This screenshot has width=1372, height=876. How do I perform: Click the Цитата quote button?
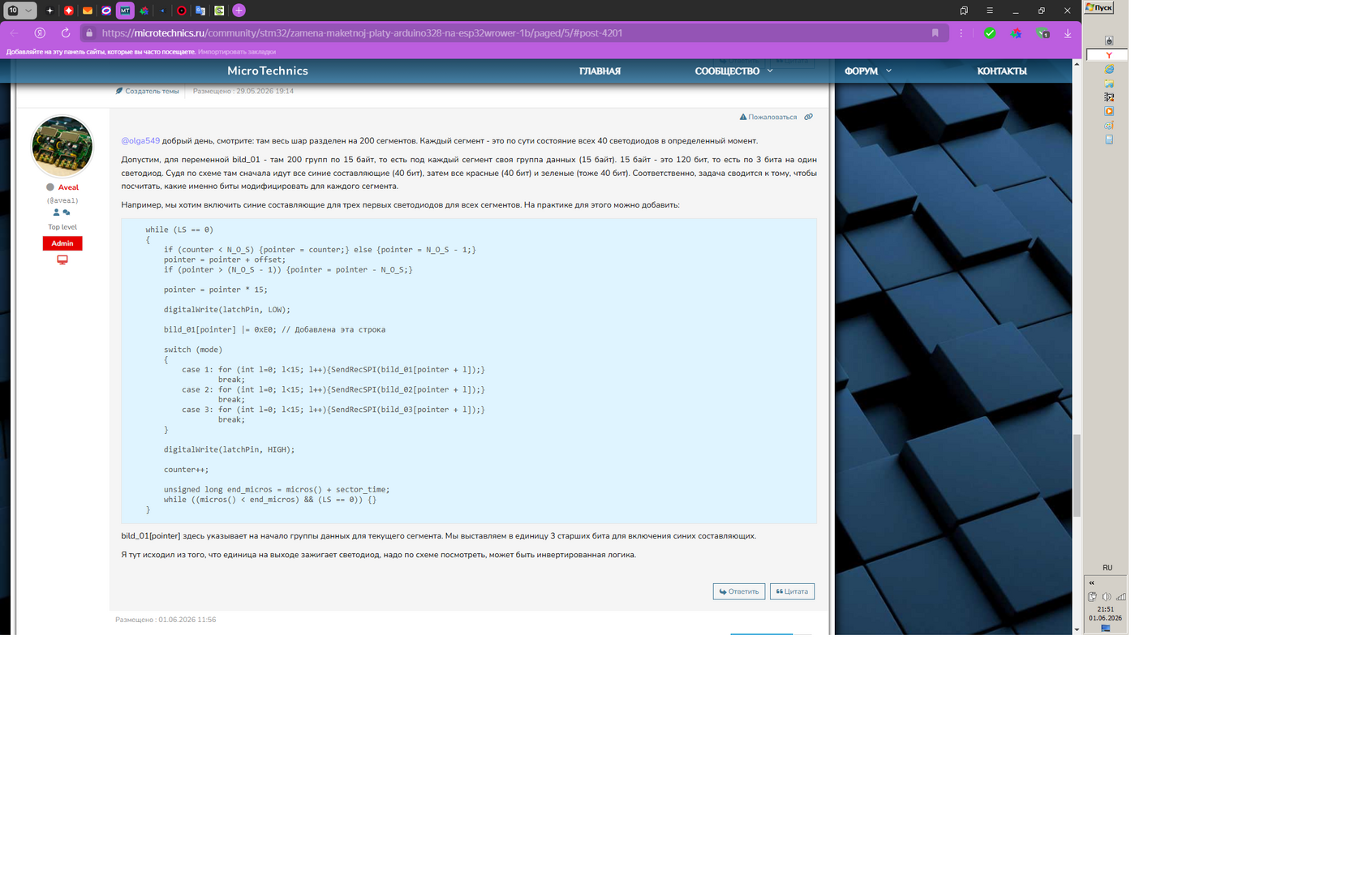[792, 591]
